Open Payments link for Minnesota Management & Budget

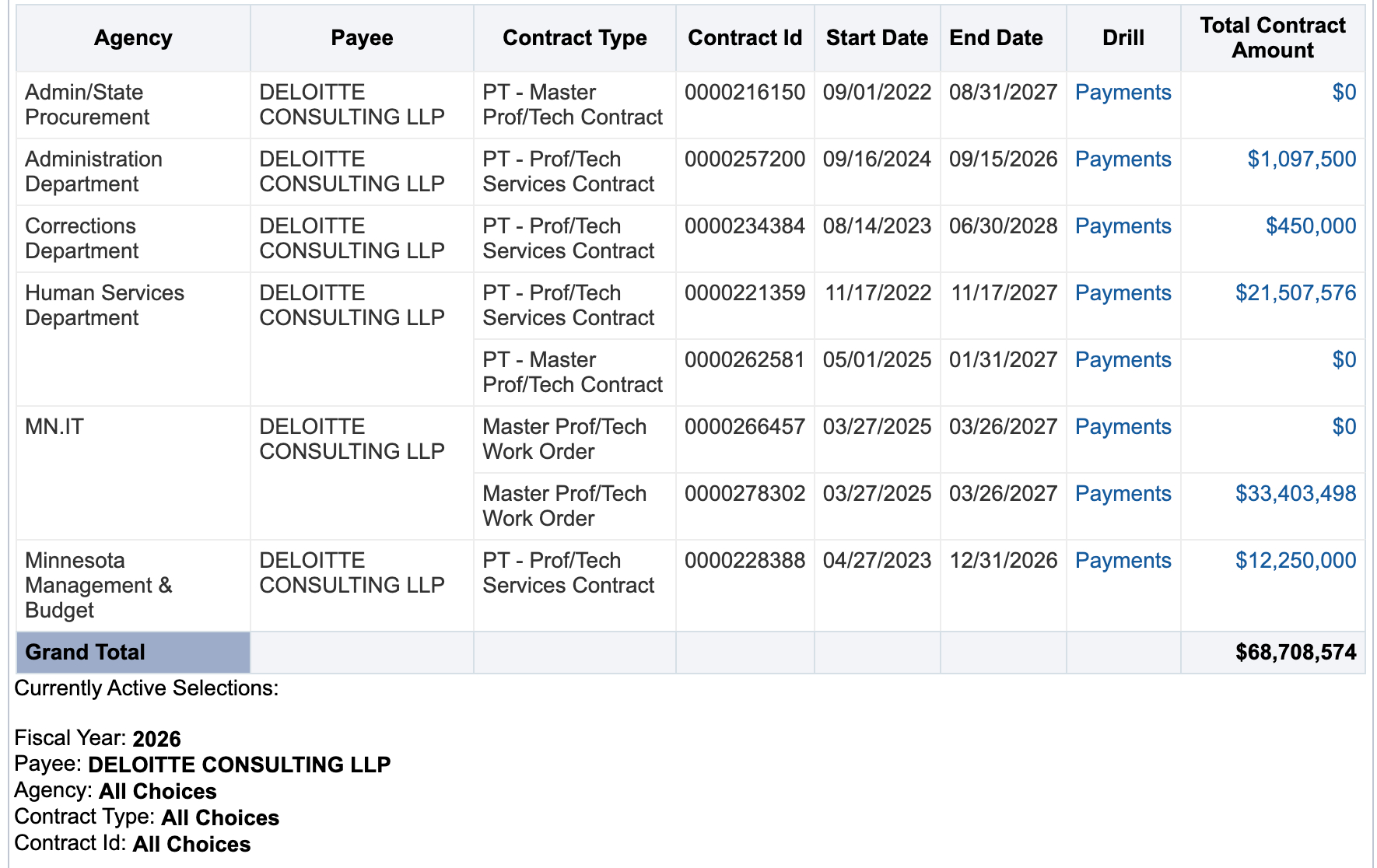[x=1123, y=561]
